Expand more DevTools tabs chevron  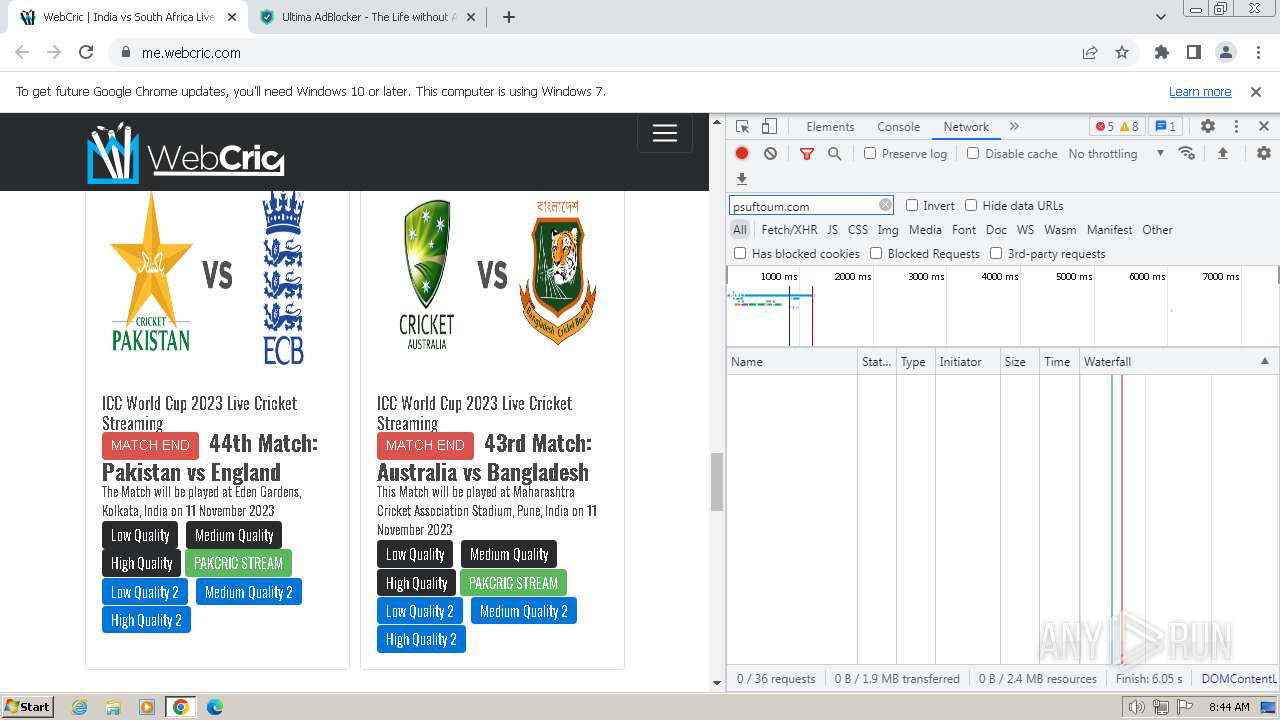1014,127
